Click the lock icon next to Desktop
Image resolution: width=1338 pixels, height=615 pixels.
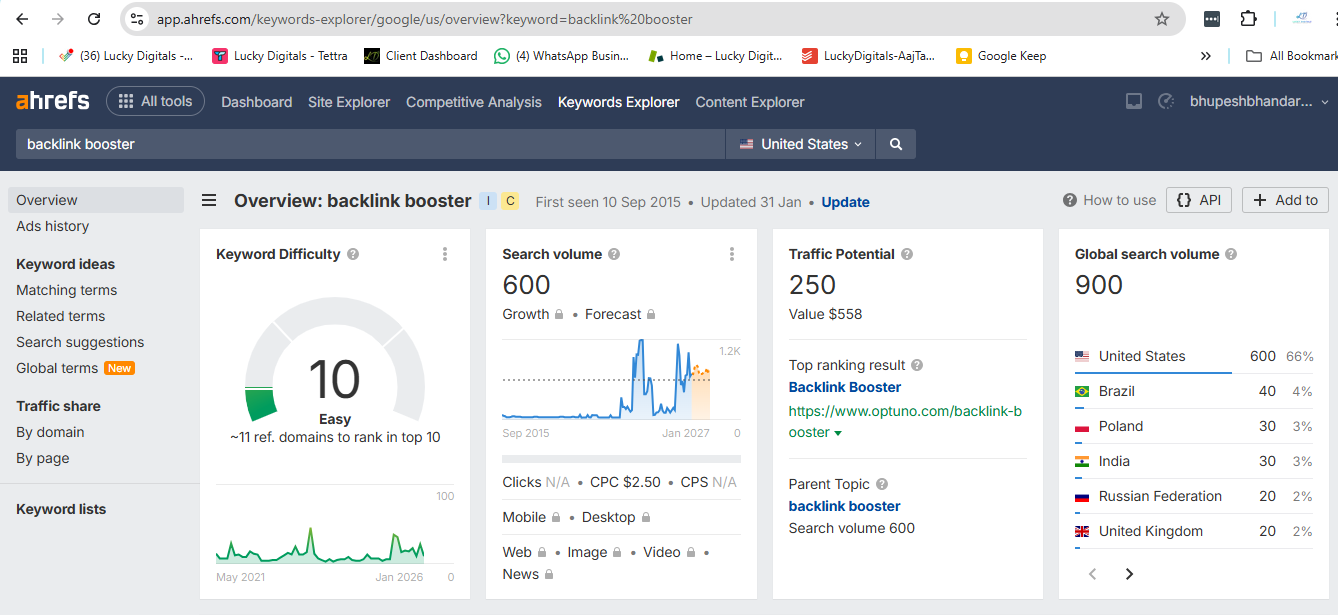click(645, 517)
